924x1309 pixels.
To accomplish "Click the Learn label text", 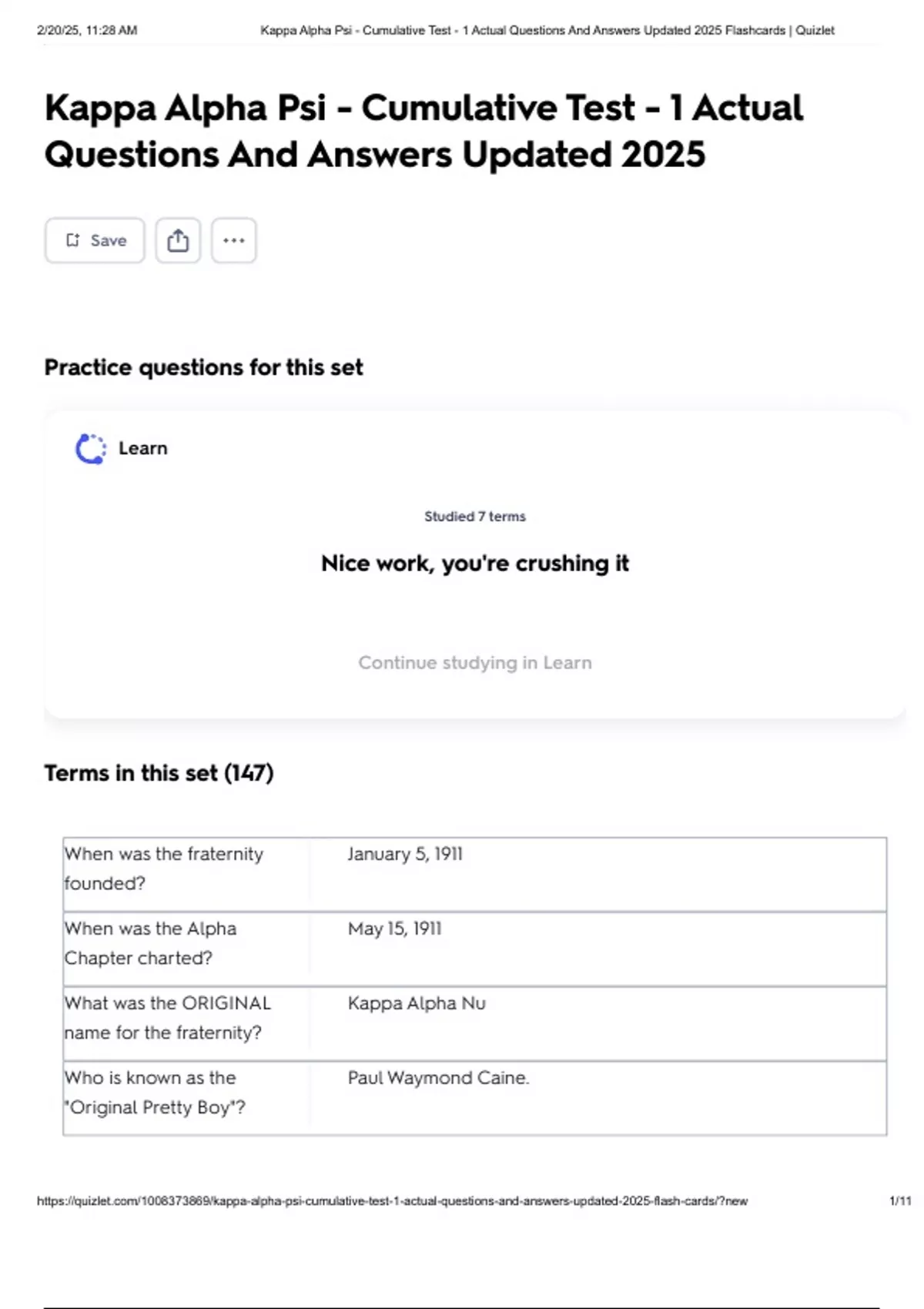I will pyautogui.click(x=142, y=448).
